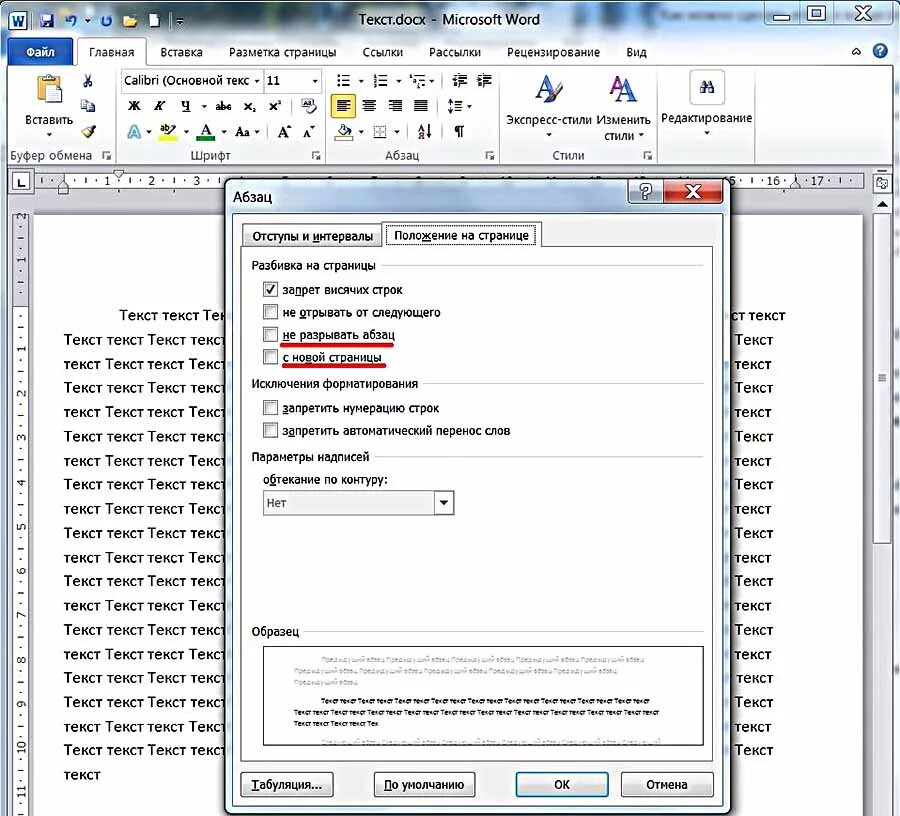Align text left
This screenshot has height=816, width=900.
343,106
